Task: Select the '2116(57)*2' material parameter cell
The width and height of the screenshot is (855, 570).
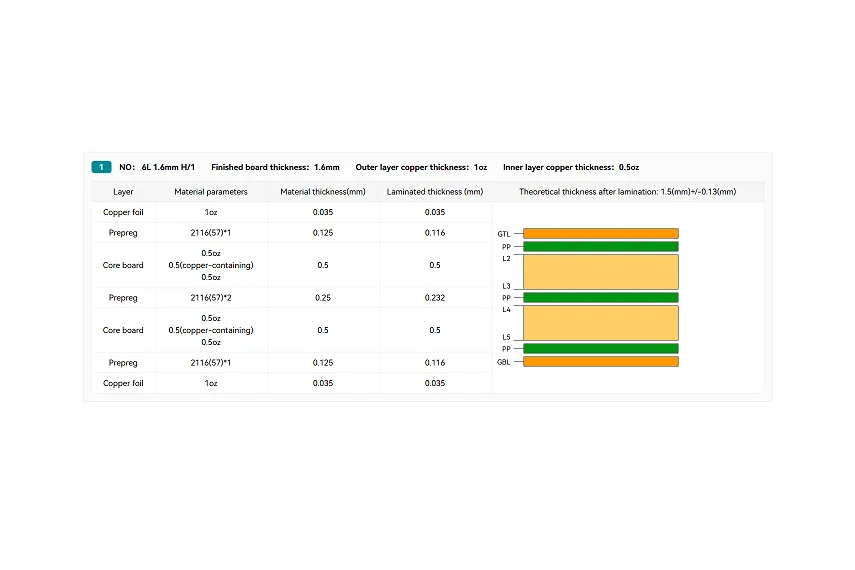Action: 211,298
